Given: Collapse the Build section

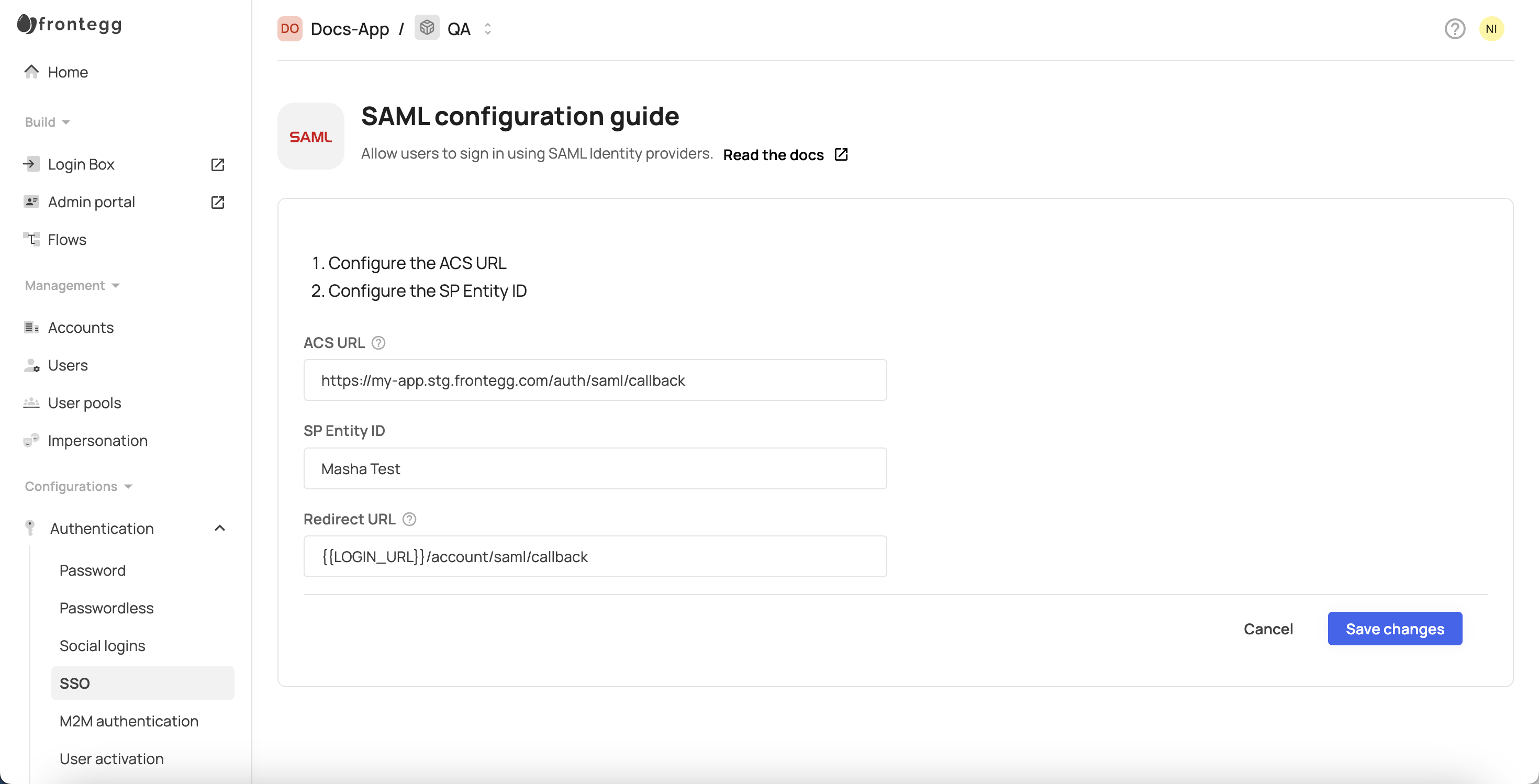Looking at the screenshot, I should point(48,122).
